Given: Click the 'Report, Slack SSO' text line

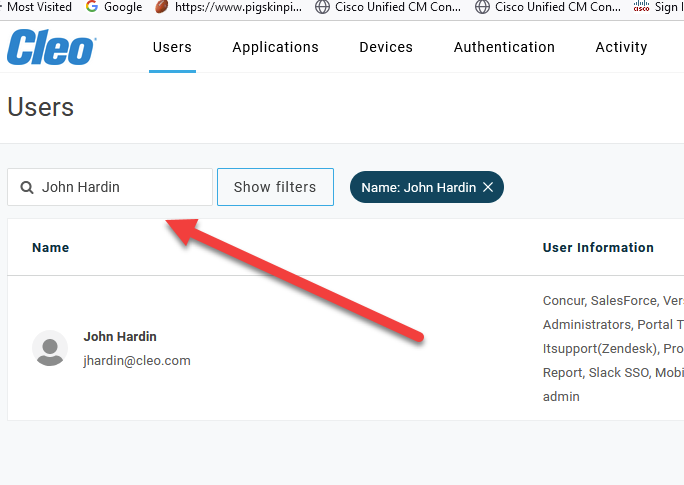Looking at the screenshot, I should 613,372.
